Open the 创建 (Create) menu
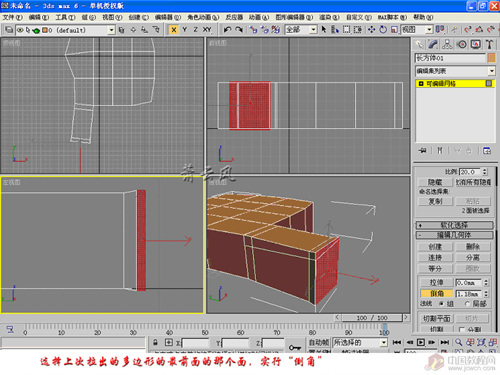Image resolution: width=500 pixels, height=375 pixels. click(138, 17)
